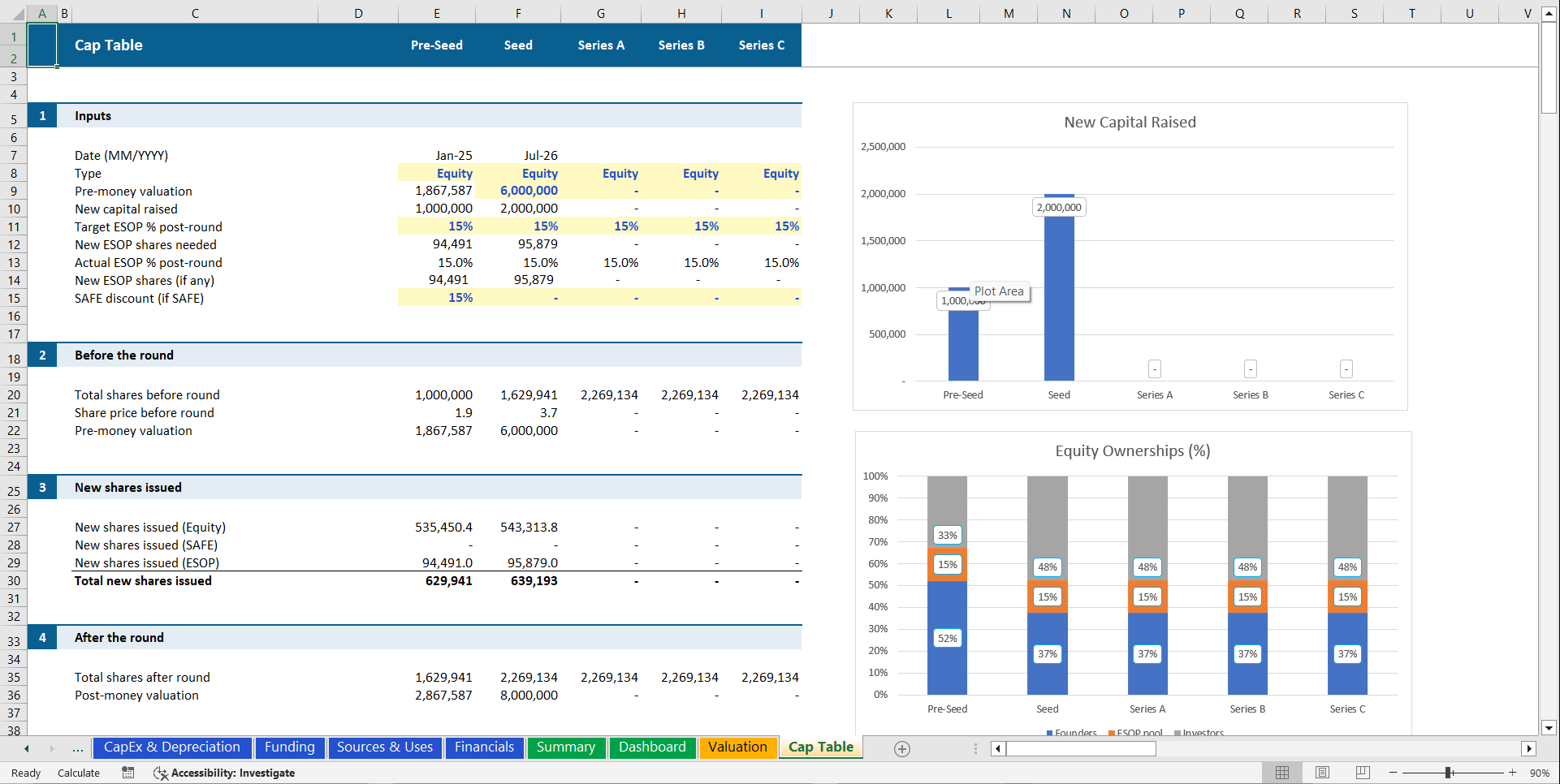Select the Valuation sheet tab

coord(737,747)
